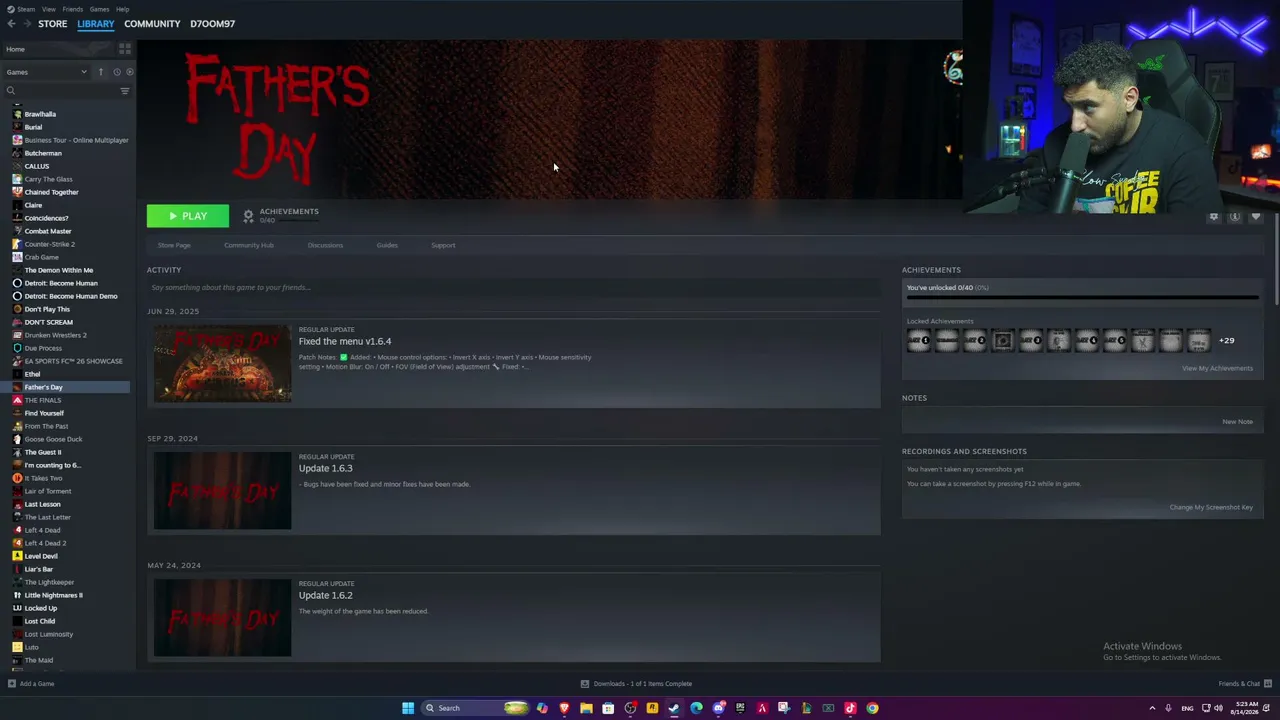
Task: Open File Explorer from the taskbar
Action: (586, 708)
